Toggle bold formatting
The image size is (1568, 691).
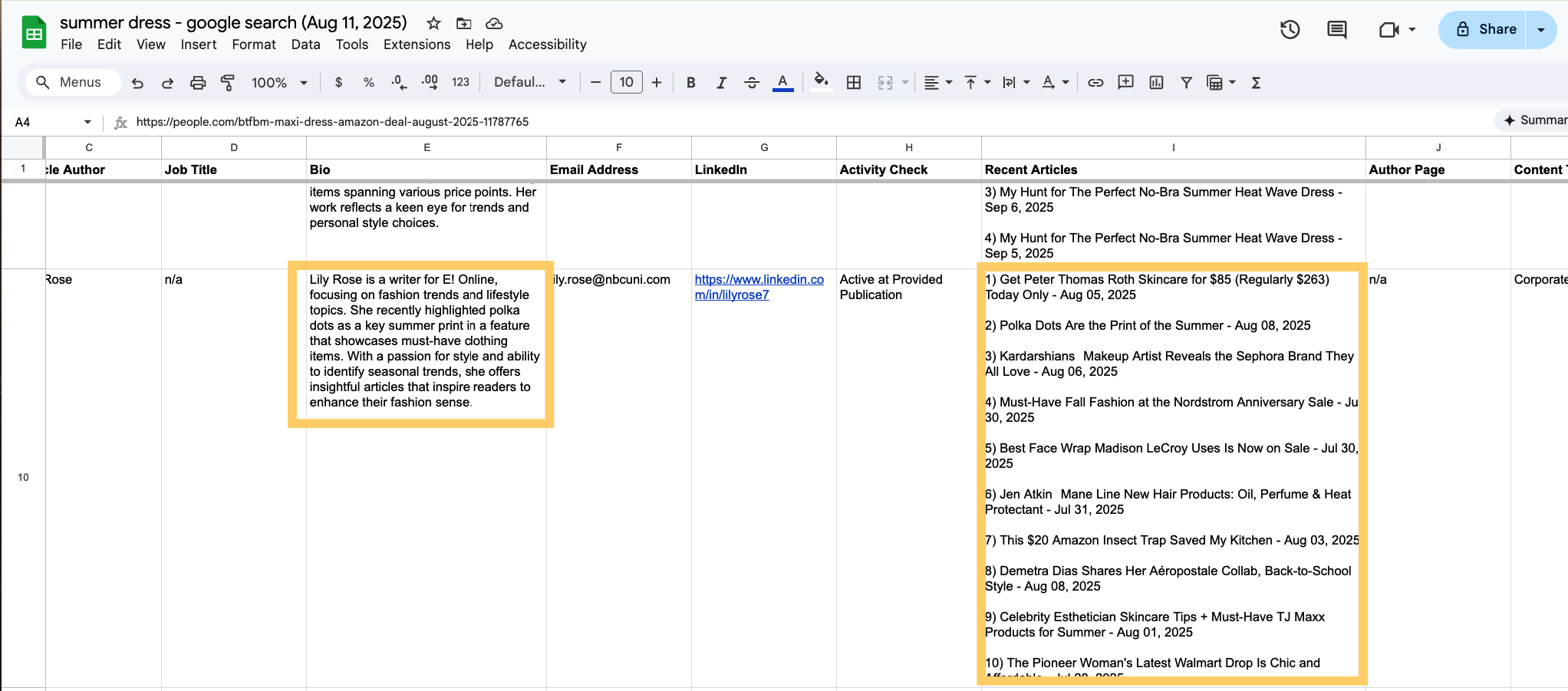click(690, 82)
